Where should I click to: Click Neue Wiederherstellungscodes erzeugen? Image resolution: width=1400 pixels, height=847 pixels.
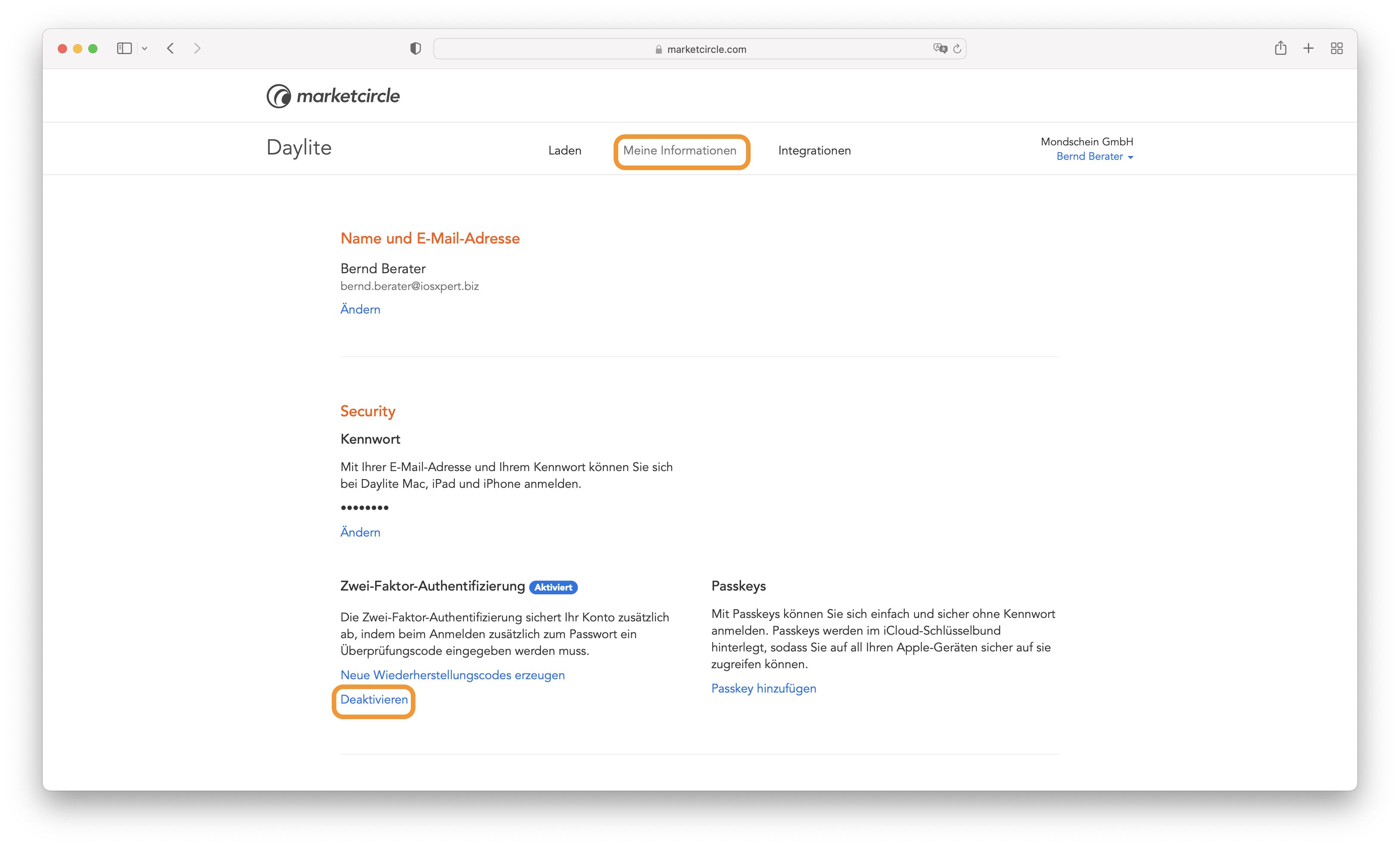click(452, 675)
